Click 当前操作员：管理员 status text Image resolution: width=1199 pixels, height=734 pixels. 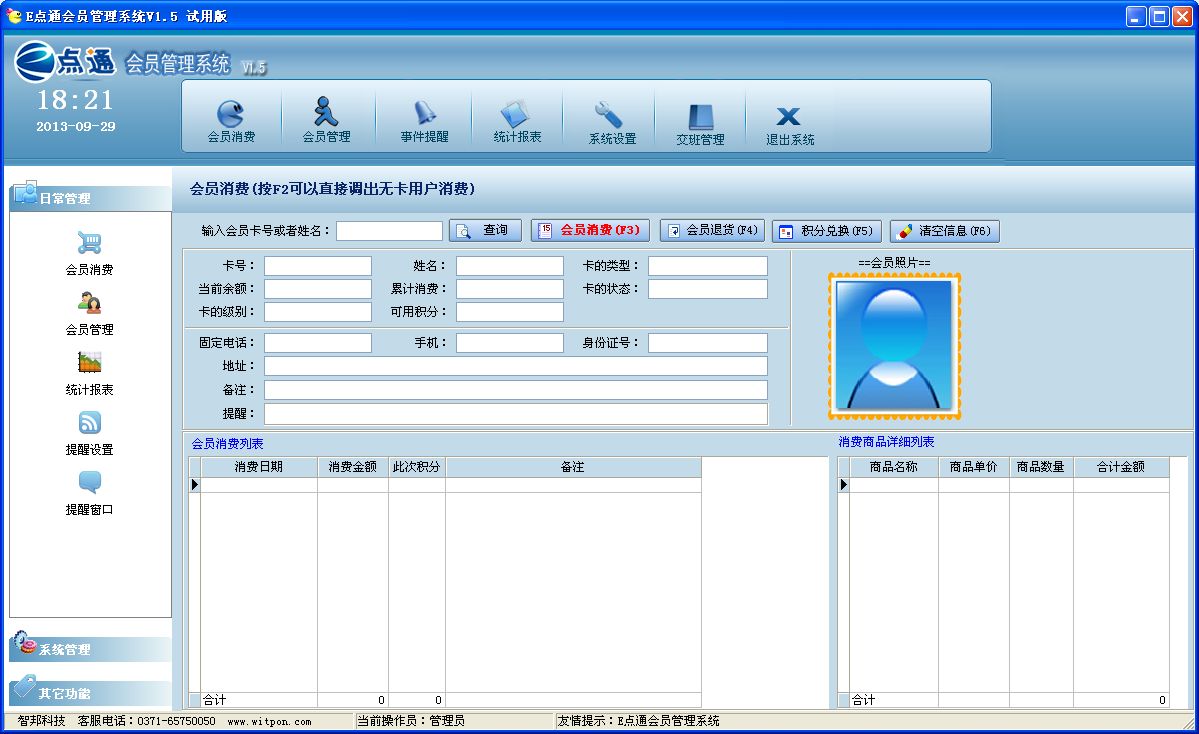[411, 721]
